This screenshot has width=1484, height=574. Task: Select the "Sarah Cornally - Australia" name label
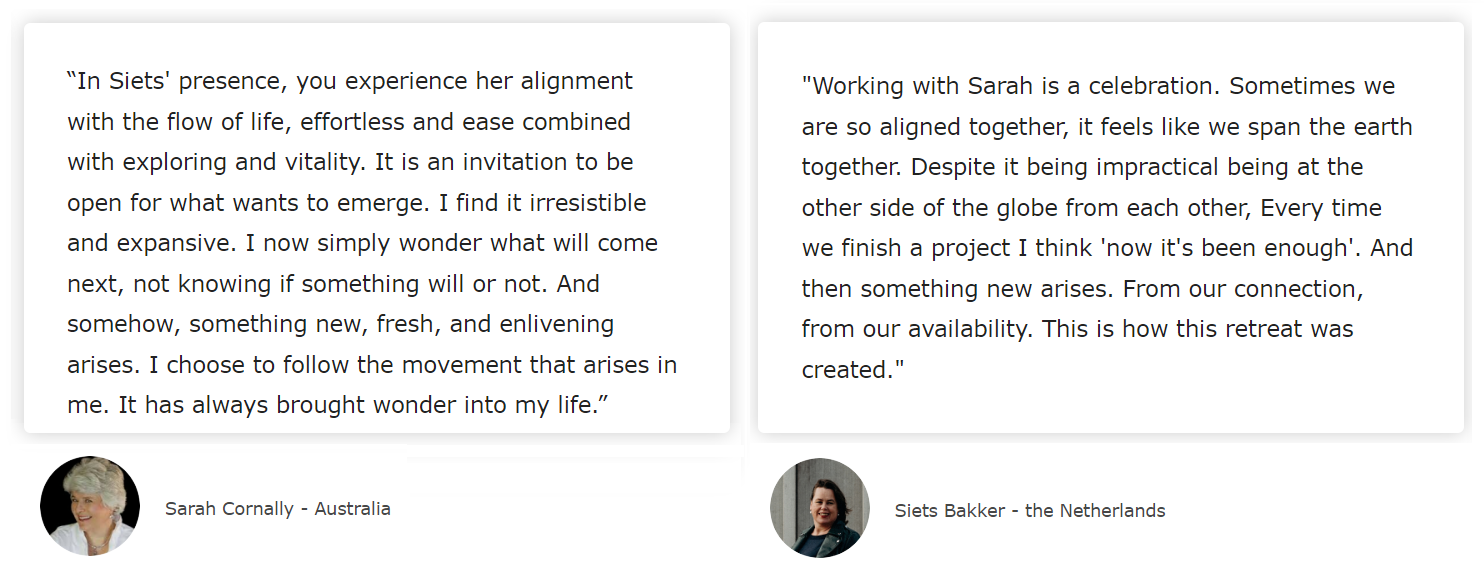point(278,509)
